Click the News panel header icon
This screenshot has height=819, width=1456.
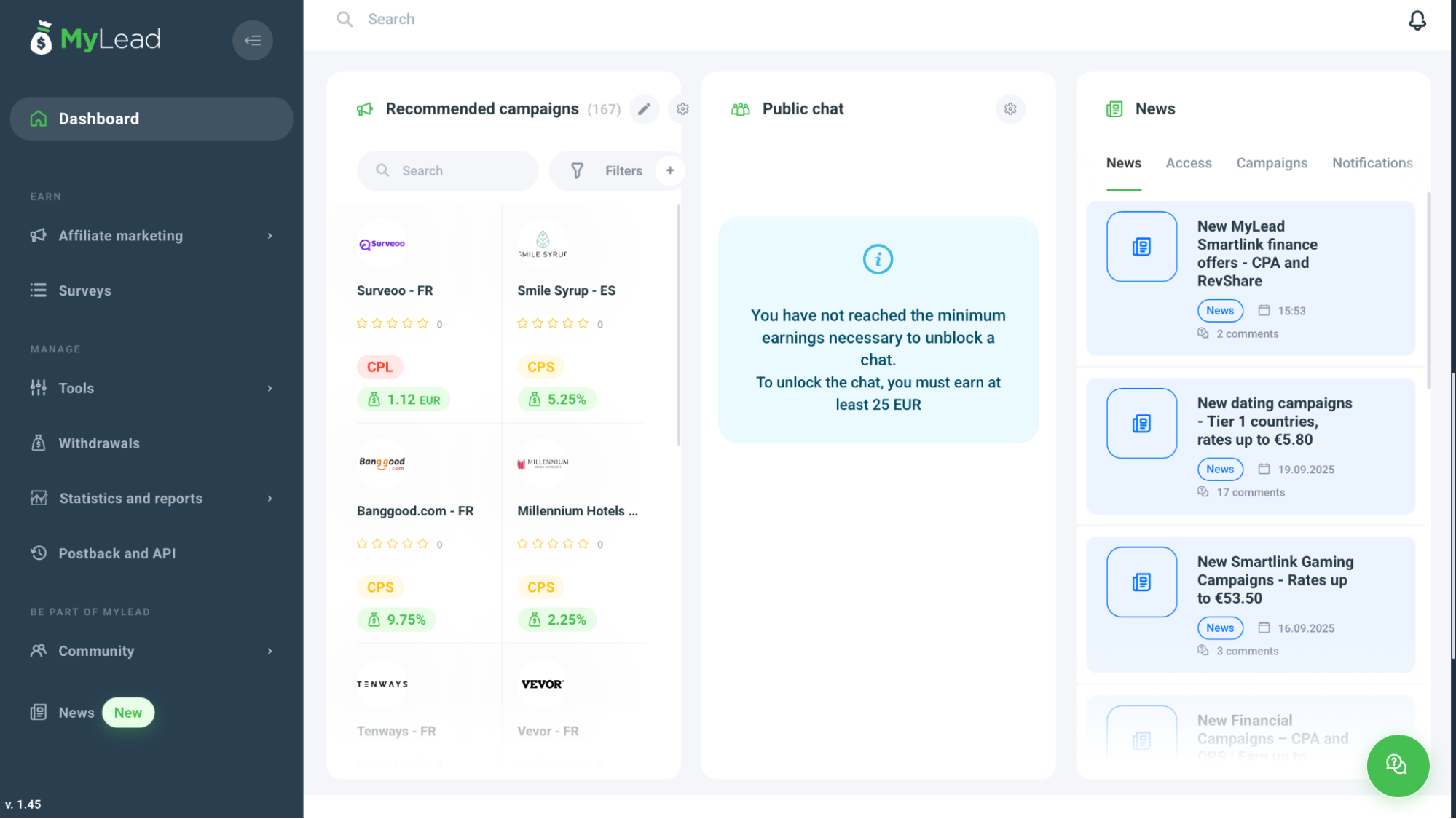1114,109
